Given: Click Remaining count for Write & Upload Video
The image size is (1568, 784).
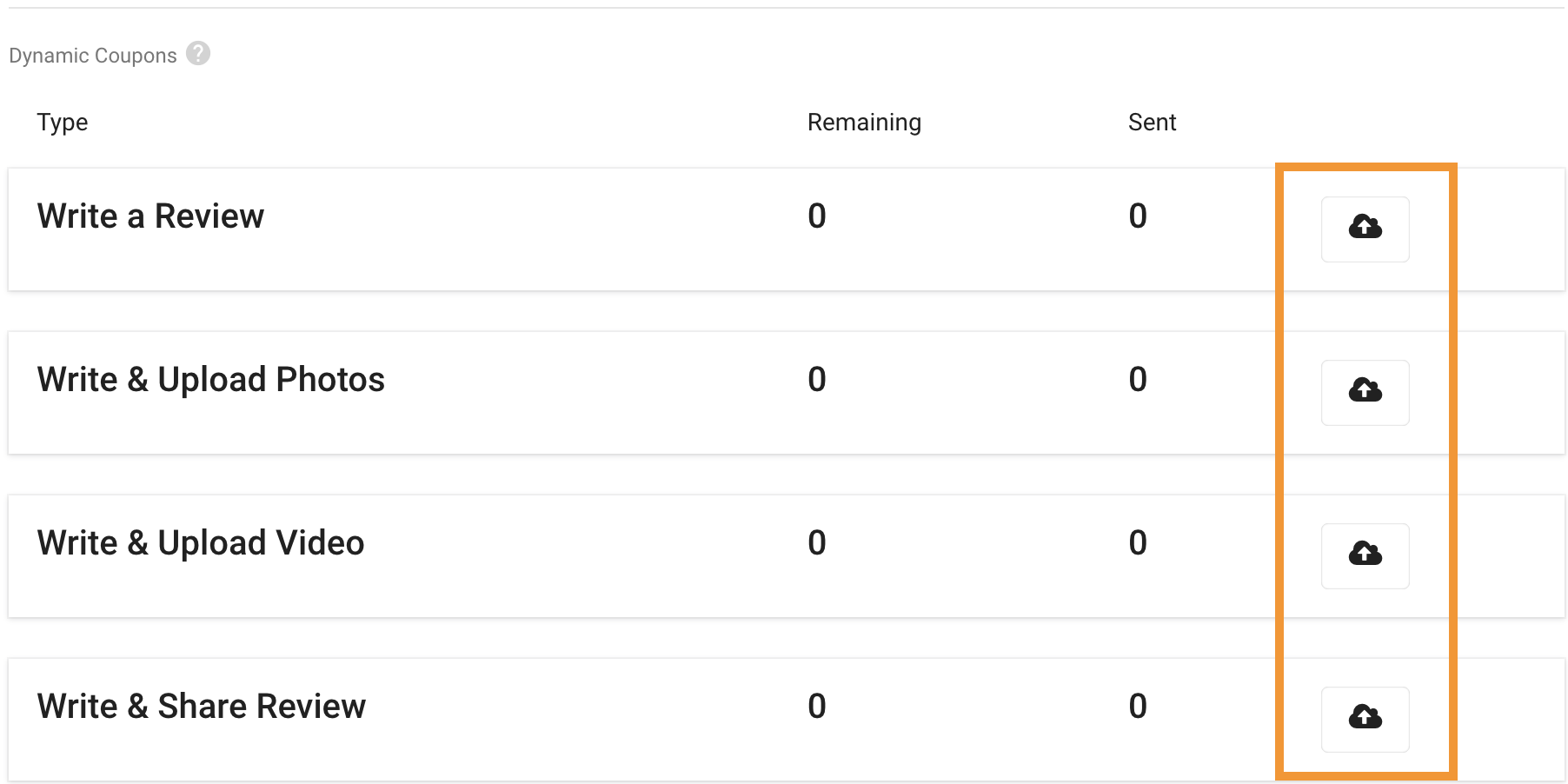Looking at the screenshot, I should click(817, 542).
